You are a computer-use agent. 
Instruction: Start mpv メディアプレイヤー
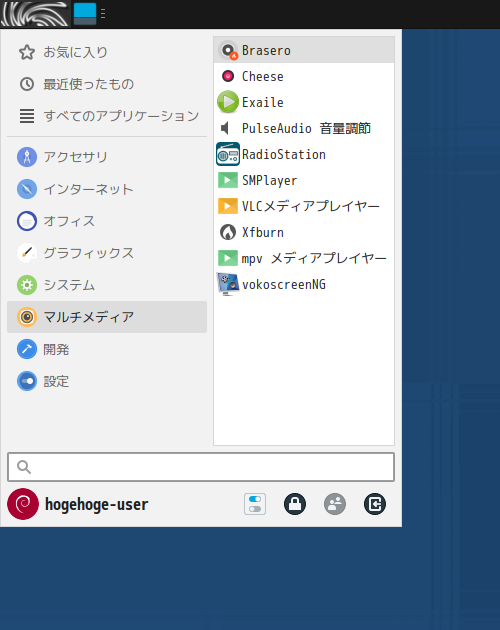(304, 258)
